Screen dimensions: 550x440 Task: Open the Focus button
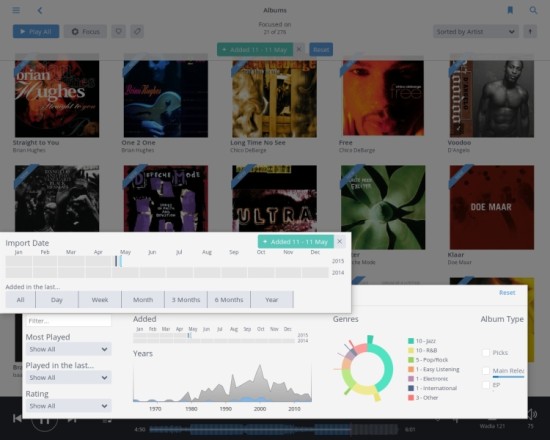(85, 32)
